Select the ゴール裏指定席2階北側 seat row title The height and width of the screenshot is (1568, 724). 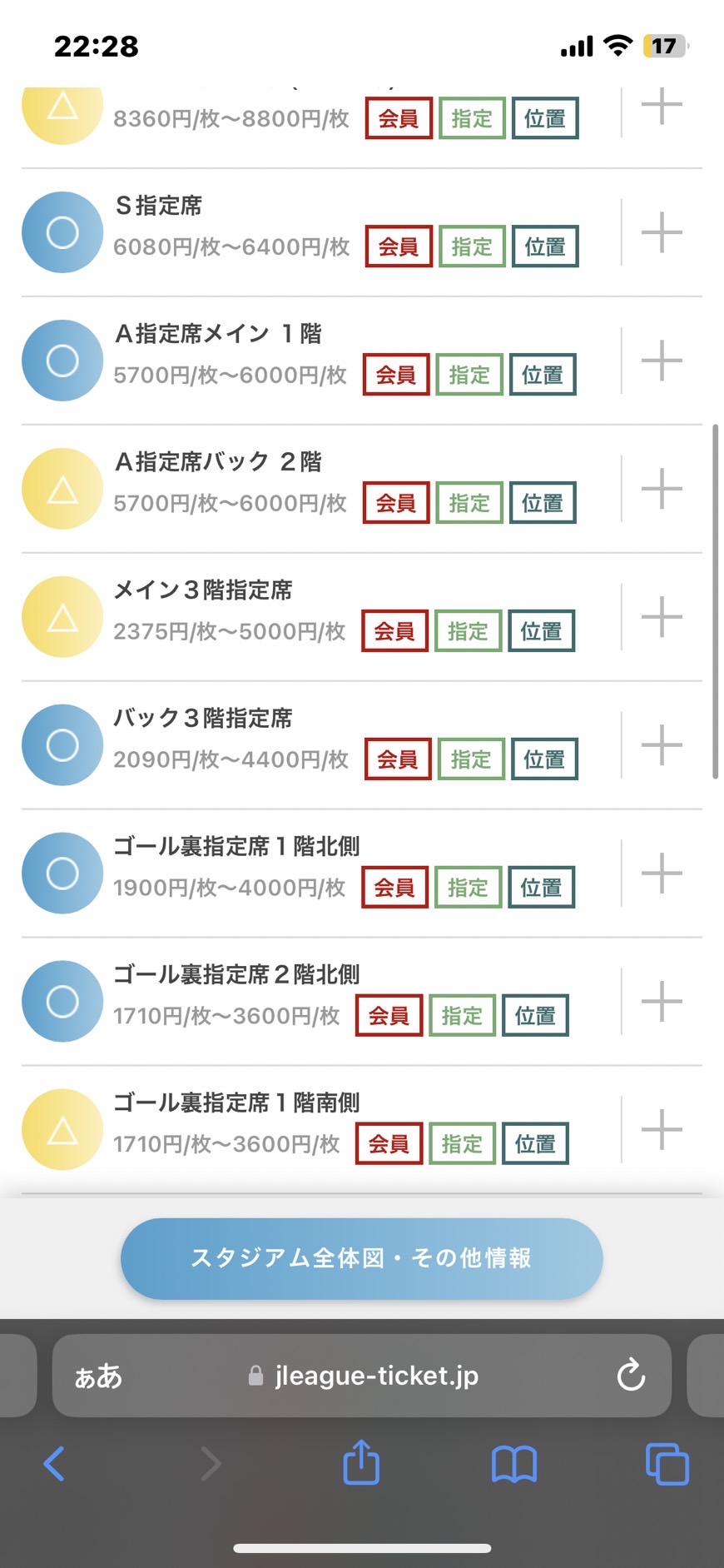tap(236, 974)
